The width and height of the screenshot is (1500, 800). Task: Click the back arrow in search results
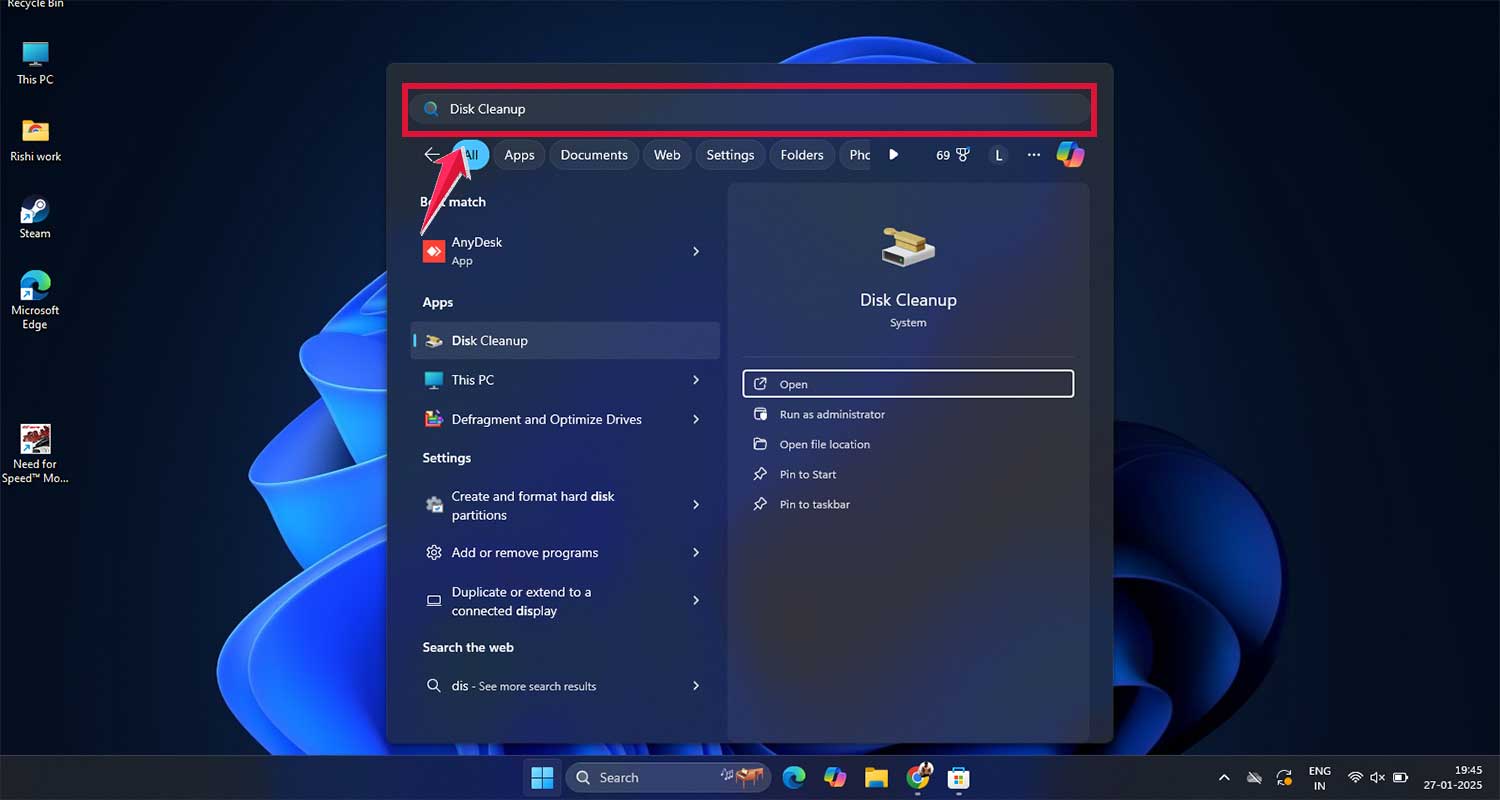[432, 154]
